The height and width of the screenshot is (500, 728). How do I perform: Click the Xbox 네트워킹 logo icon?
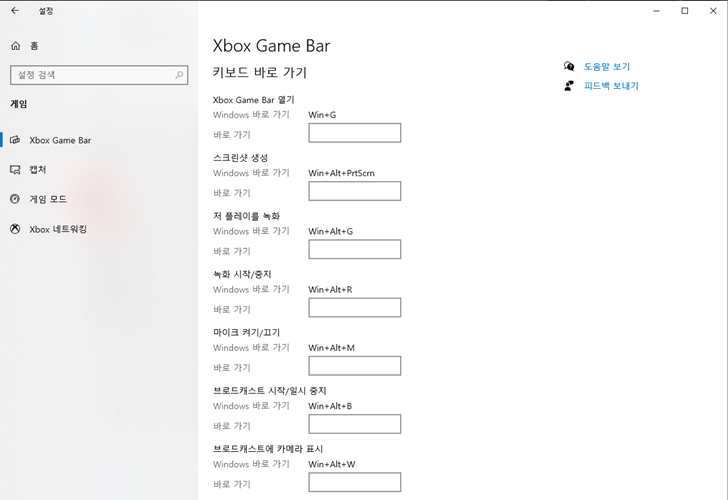15,229
